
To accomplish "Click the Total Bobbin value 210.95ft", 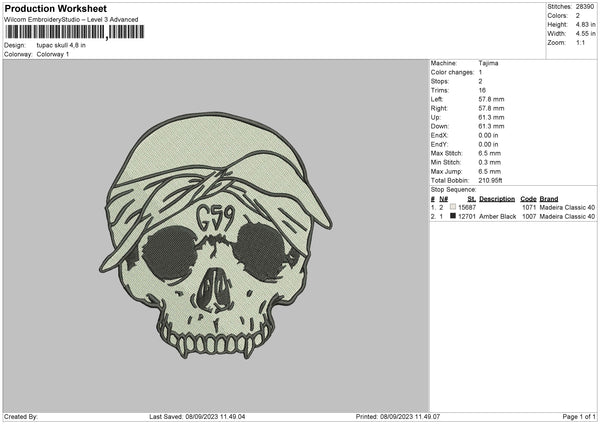I will [x=490, y=180].
